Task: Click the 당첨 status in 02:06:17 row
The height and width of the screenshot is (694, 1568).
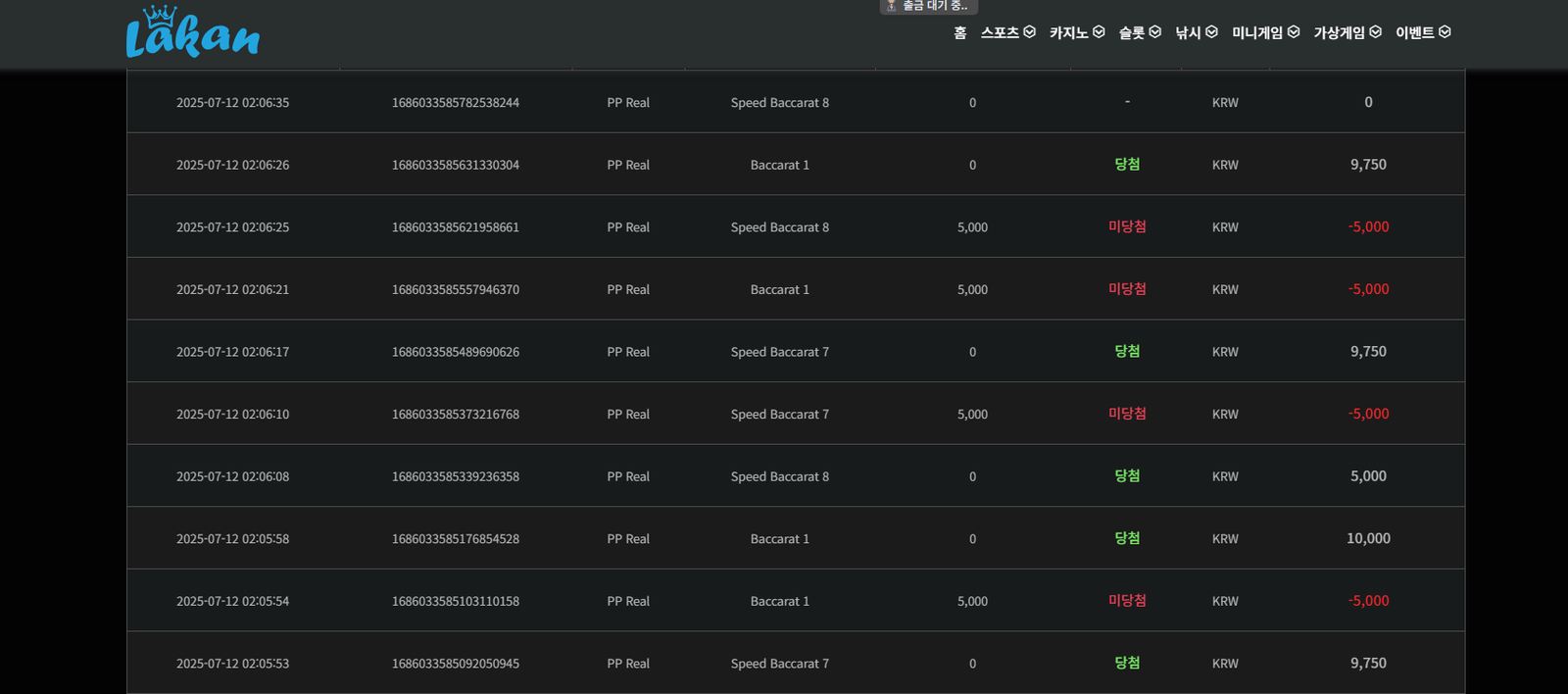Action: [x=1127, y=351]
